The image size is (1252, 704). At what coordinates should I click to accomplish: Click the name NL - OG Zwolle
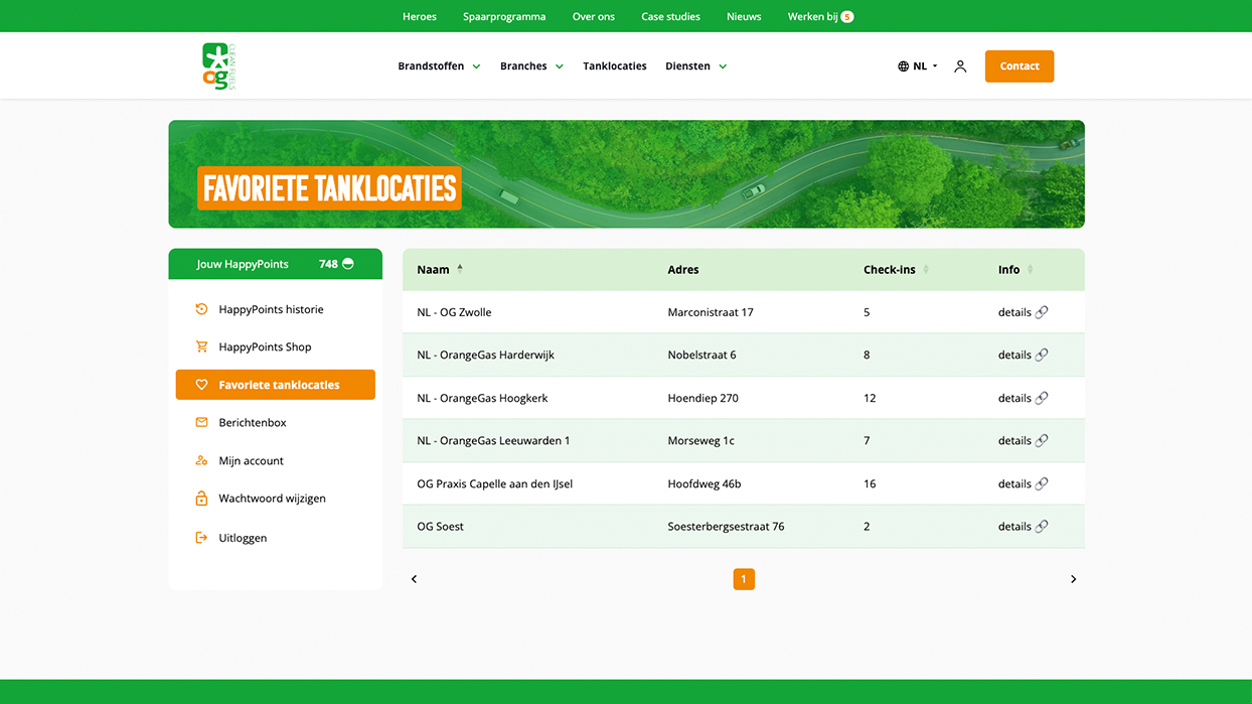[x=454, y=312]
